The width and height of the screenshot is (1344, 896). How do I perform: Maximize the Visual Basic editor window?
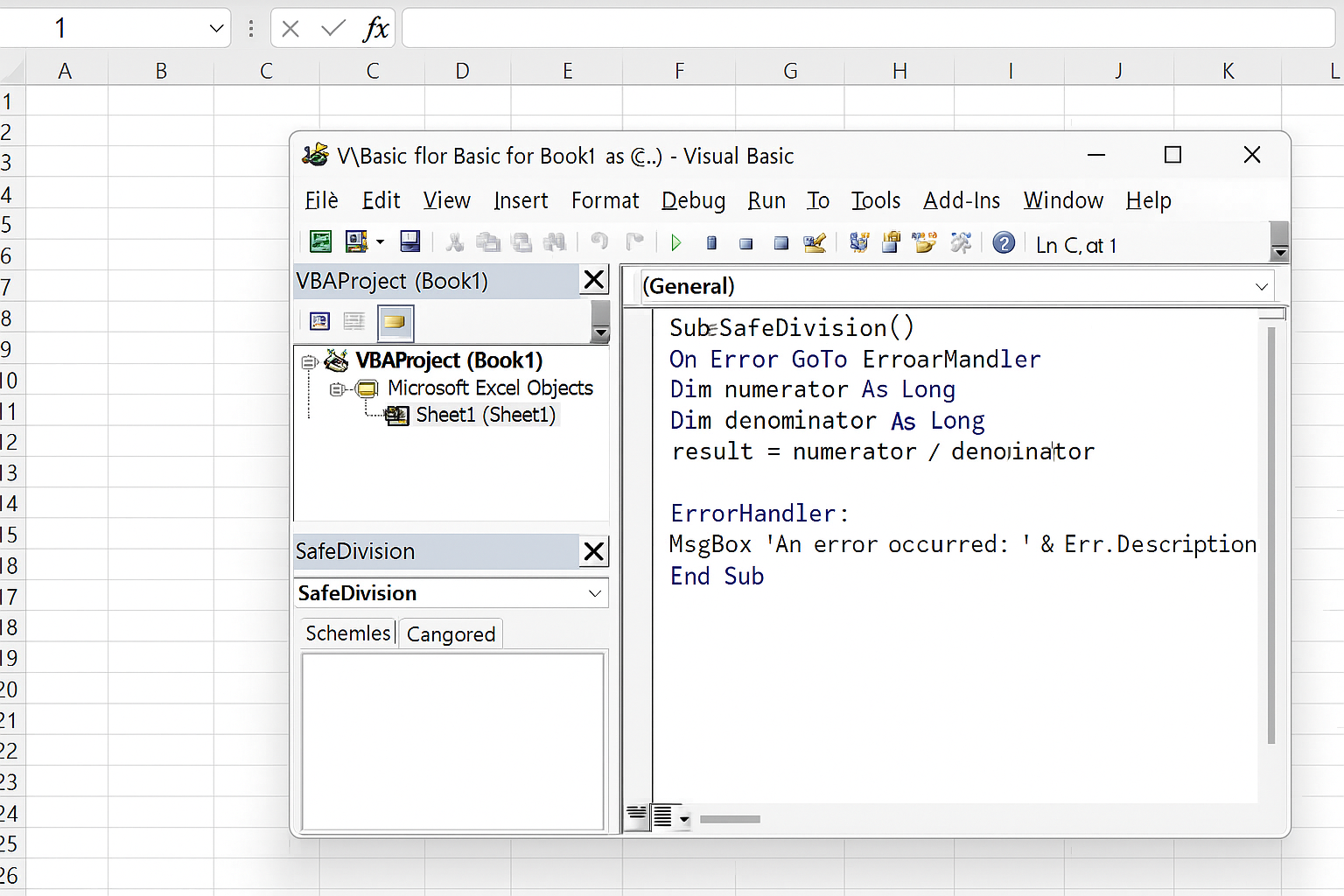1172,155
